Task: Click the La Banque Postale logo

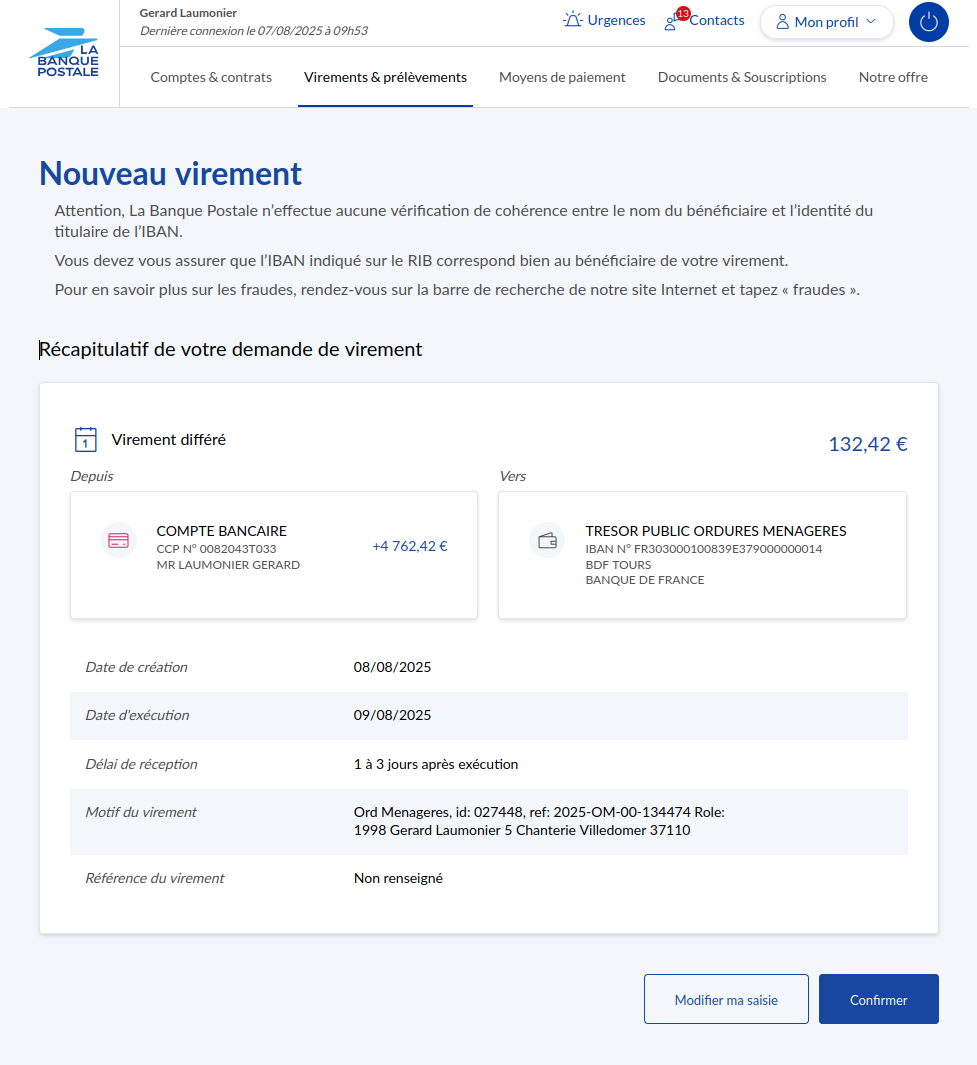Action: (x=64, y=54)
